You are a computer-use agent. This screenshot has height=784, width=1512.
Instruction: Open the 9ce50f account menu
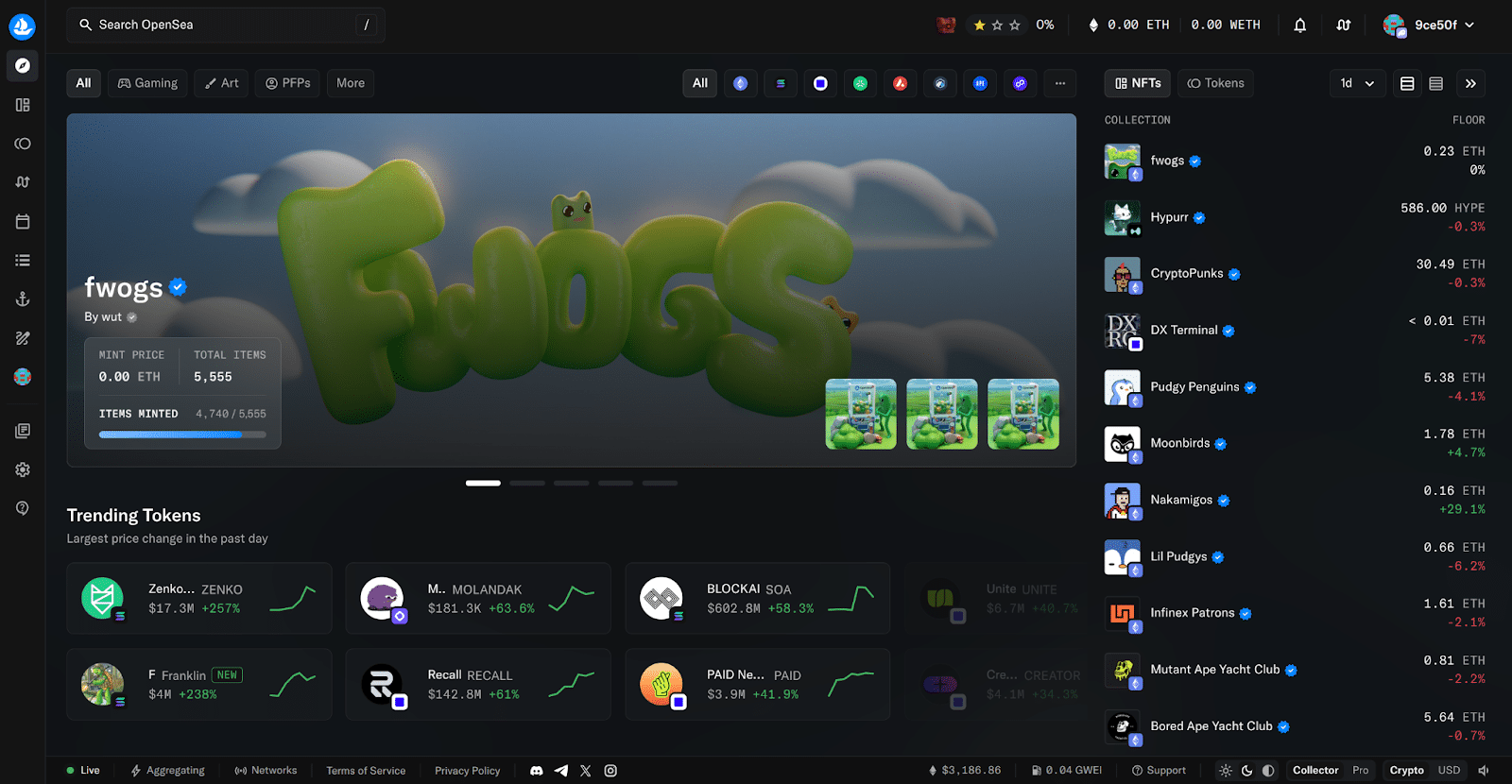pos(1429,26)
